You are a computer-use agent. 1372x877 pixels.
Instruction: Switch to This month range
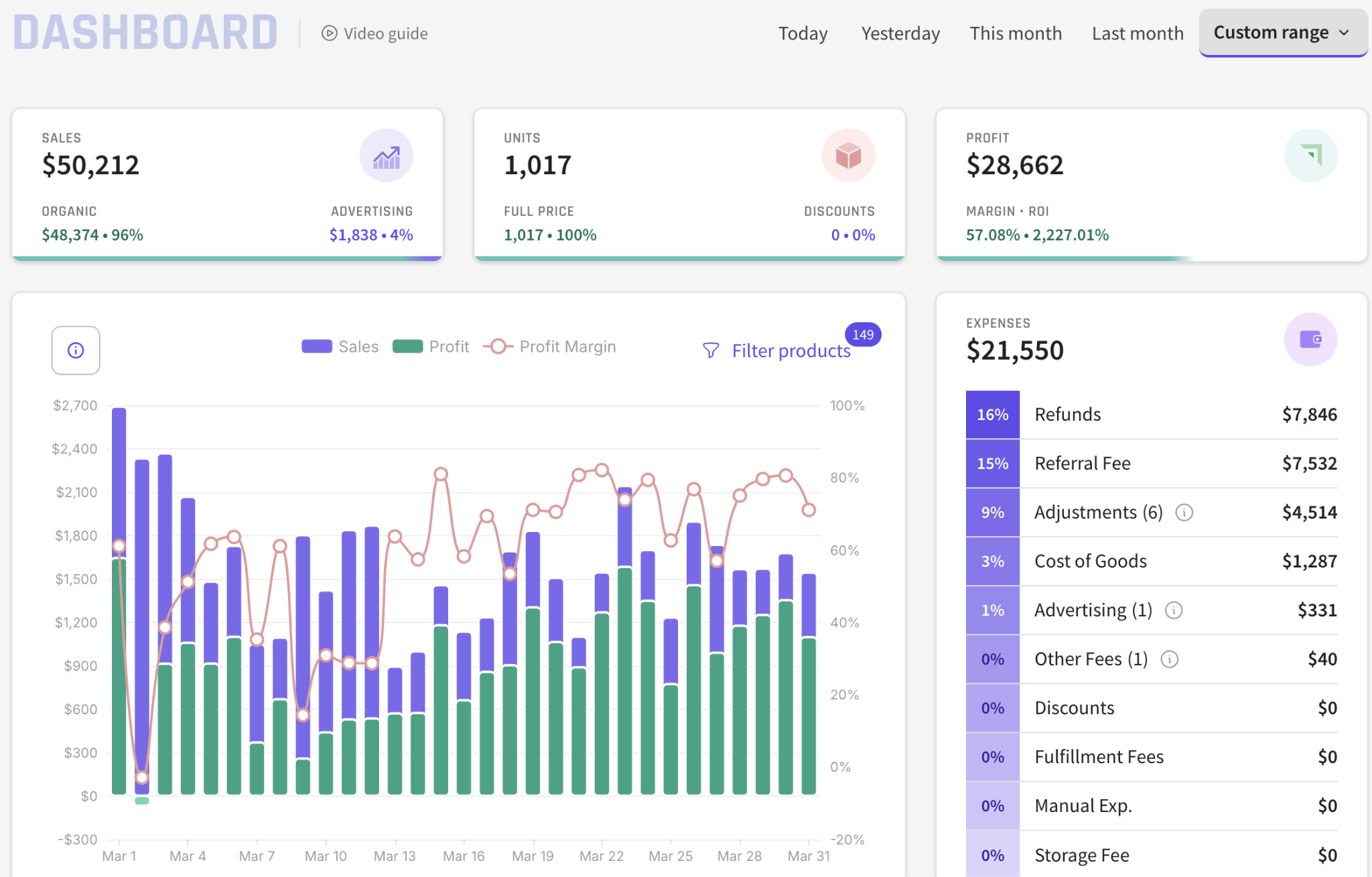1016,33
